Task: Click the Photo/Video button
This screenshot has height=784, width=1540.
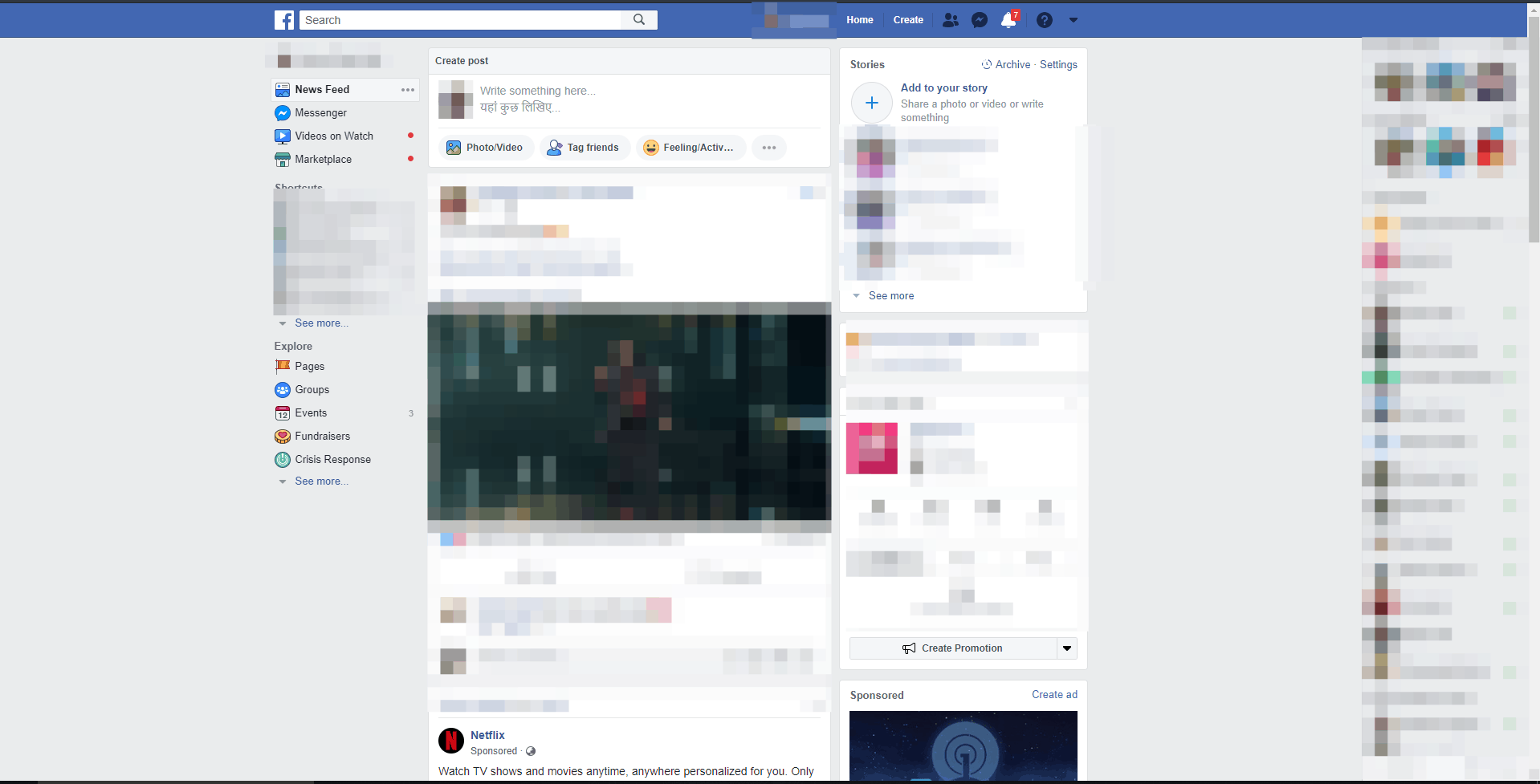Action: pos(486,148)
